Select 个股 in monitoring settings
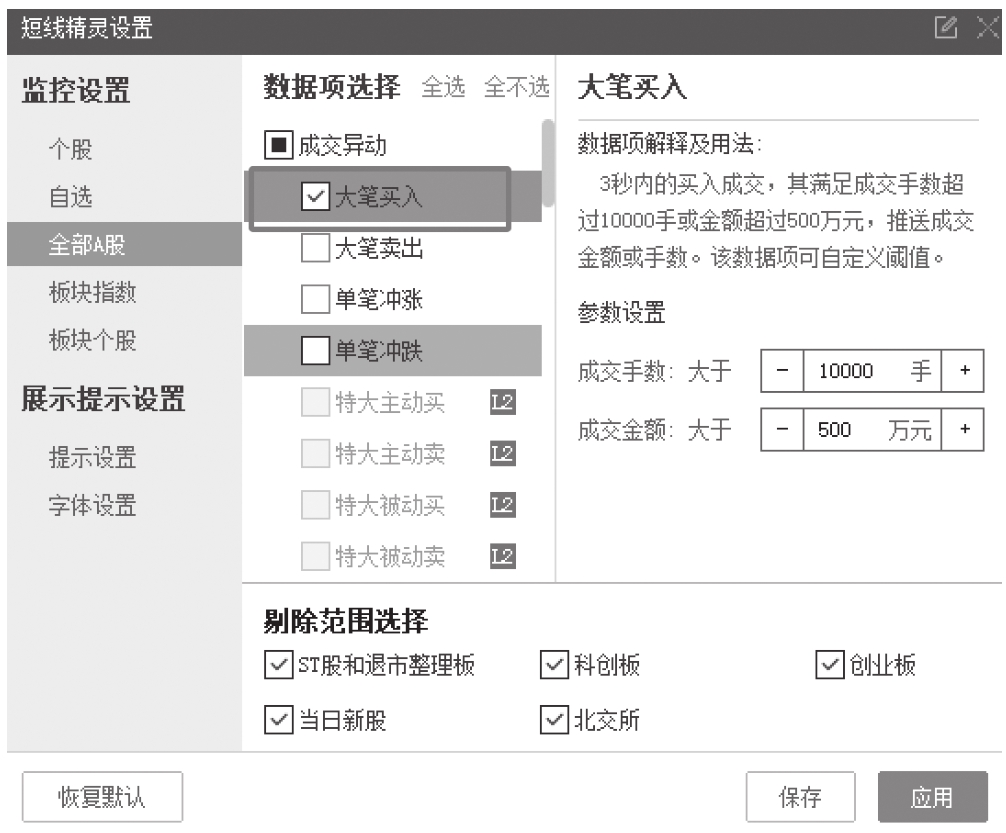The width and height of the screenshot is (1006, 833). [x=71, y=150]
